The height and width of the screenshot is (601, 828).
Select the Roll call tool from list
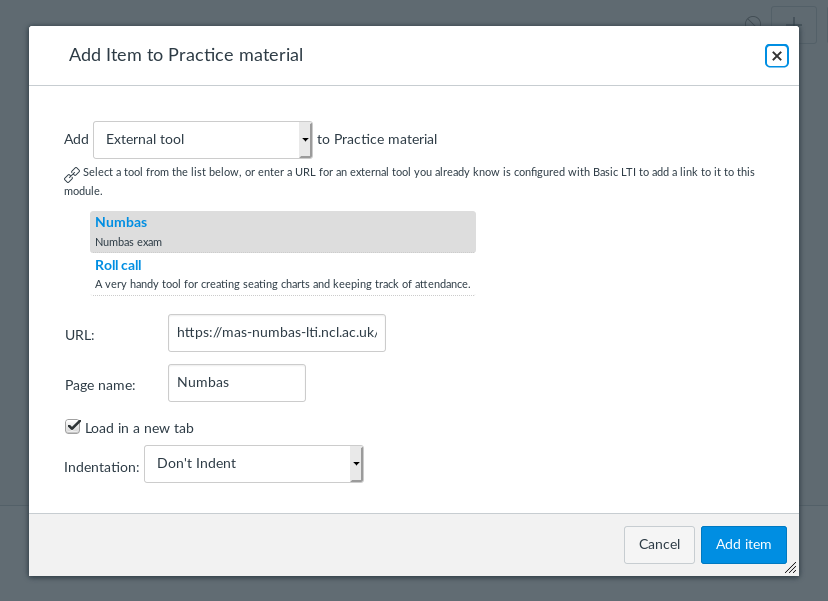[118, 265]
